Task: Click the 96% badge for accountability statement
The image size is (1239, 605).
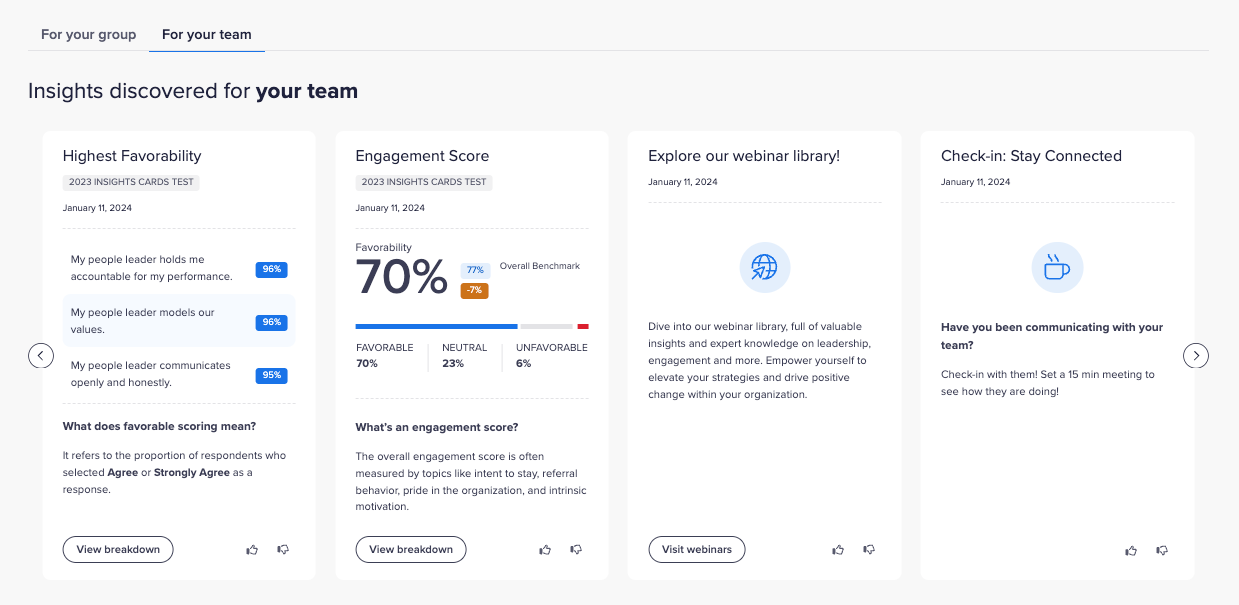Action: [x=272, y=269]
